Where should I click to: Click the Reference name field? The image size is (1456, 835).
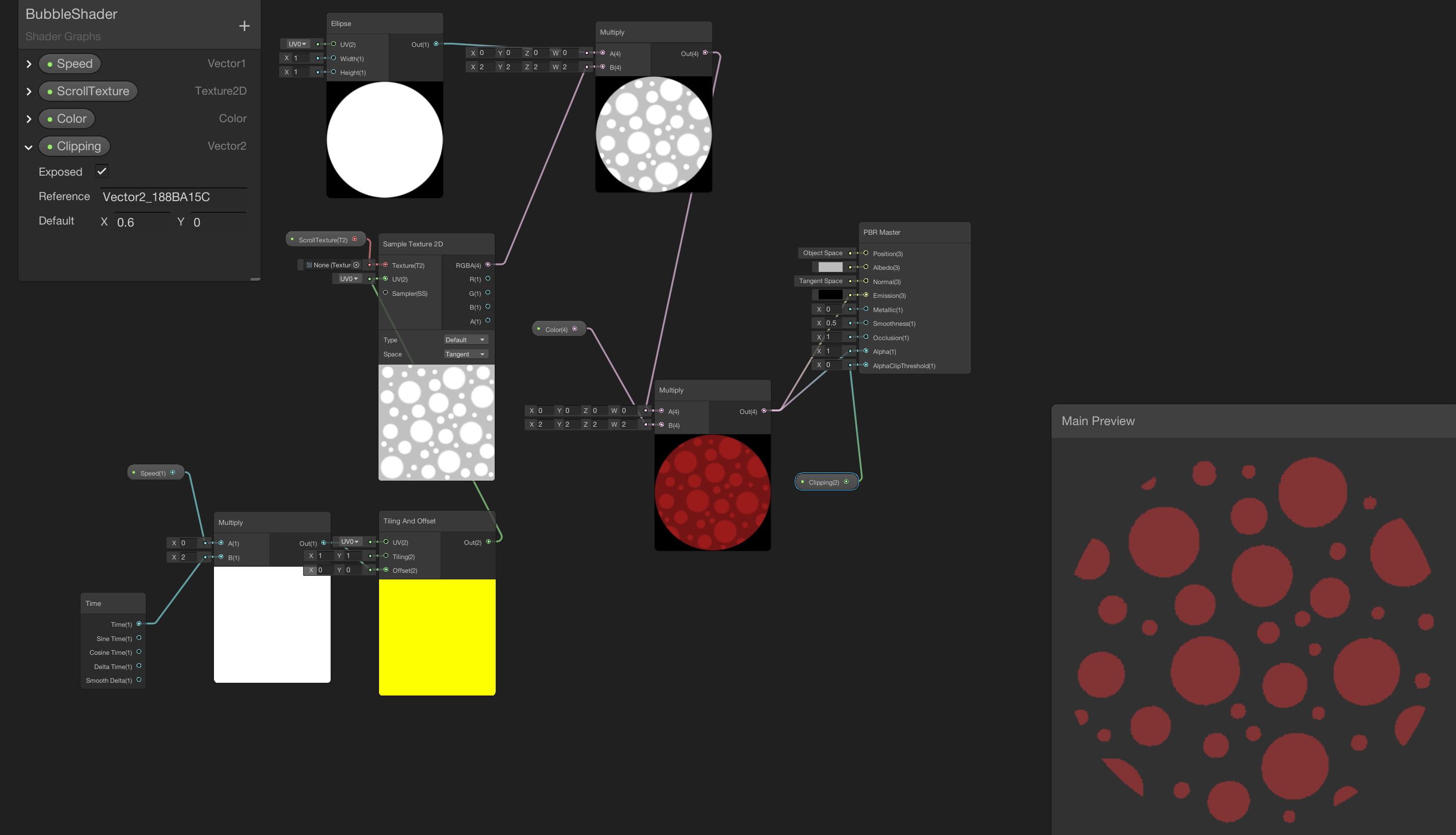click(x=174, y=197)
